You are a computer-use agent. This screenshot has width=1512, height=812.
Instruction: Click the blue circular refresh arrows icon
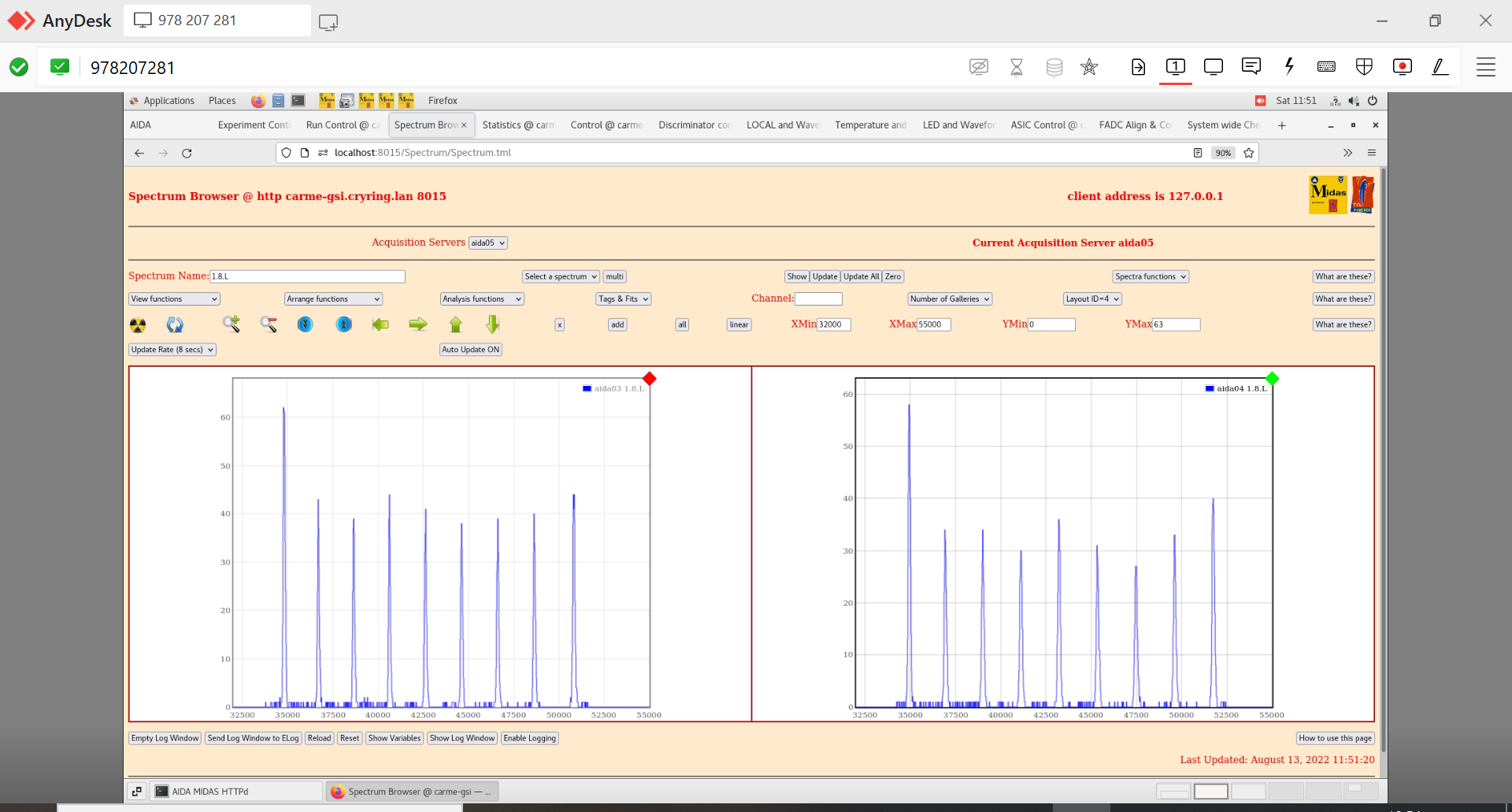pyautogui.click(x=175, y=324)
